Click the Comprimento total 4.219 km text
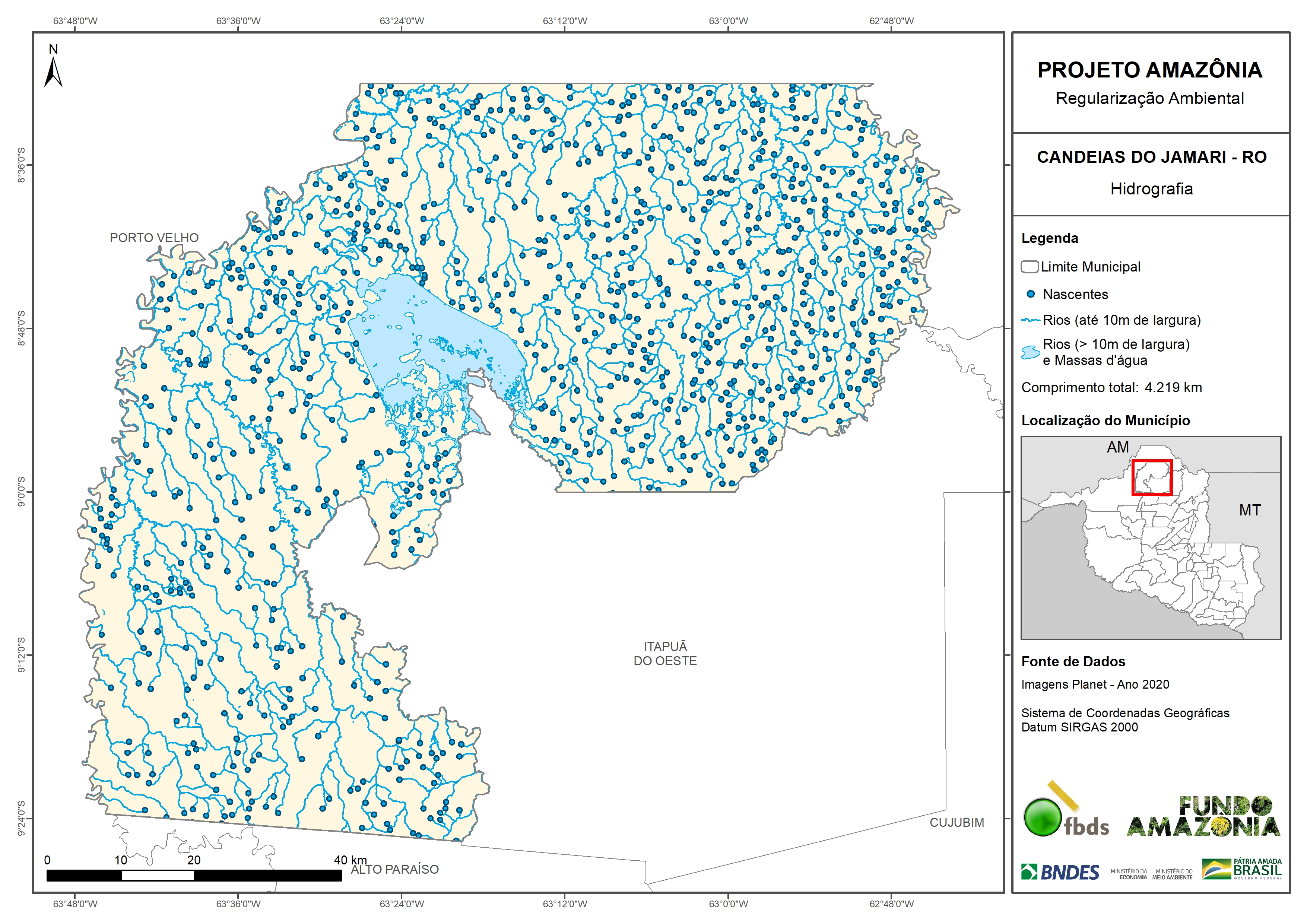 pos(1111,388)
